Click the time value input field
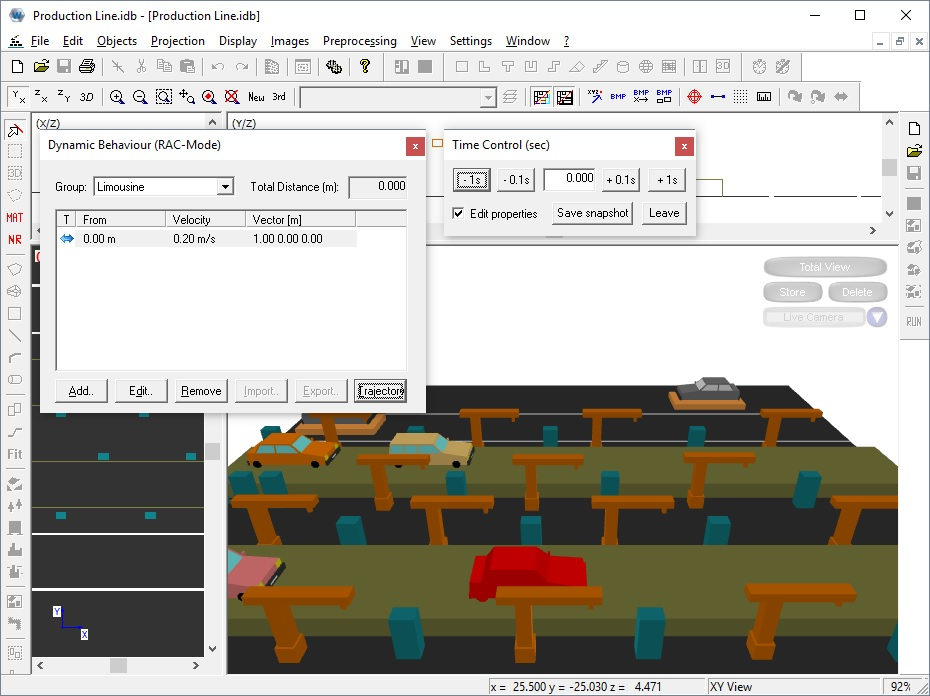 click(569, 179)
